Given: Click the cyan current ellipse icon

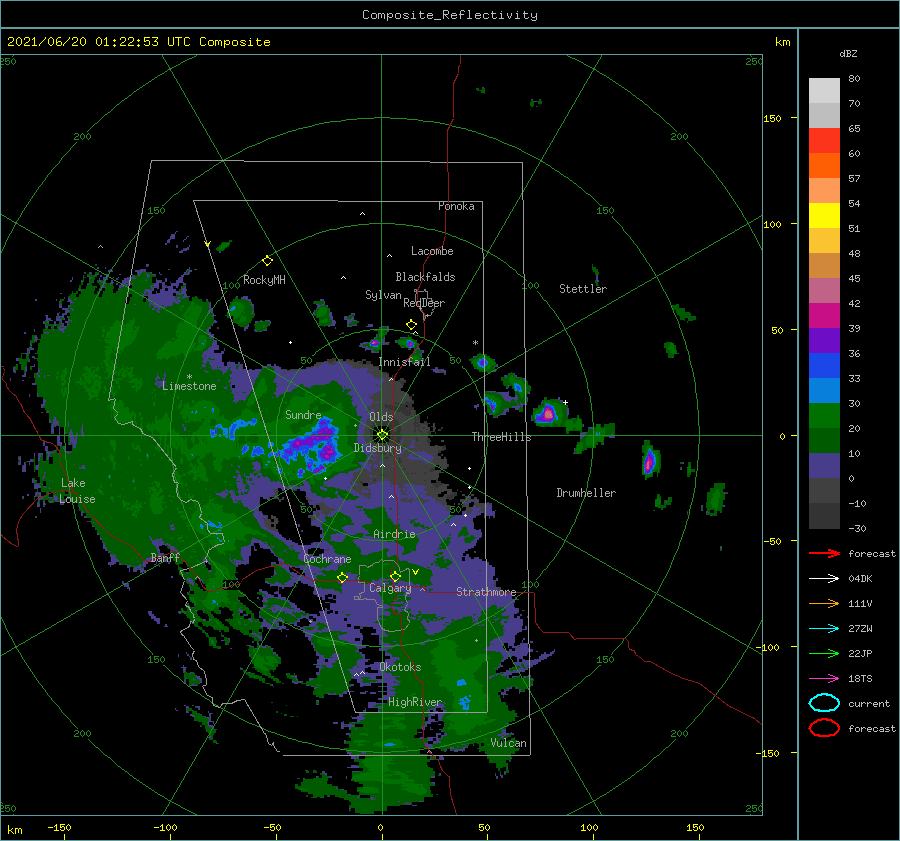Looking at the screenshot, I should click(824, 703).
